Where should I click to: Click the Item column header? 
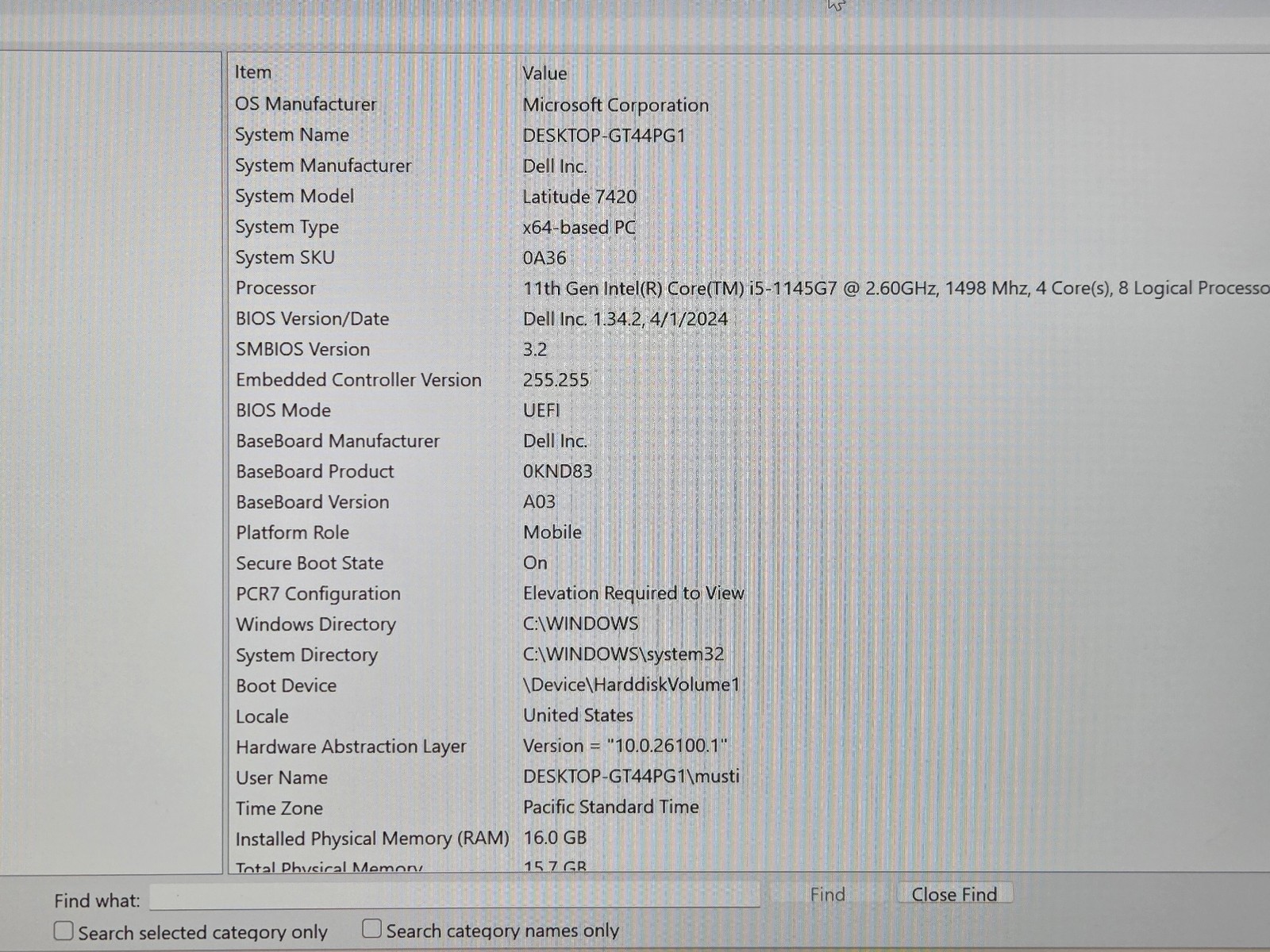coord(253,72)
